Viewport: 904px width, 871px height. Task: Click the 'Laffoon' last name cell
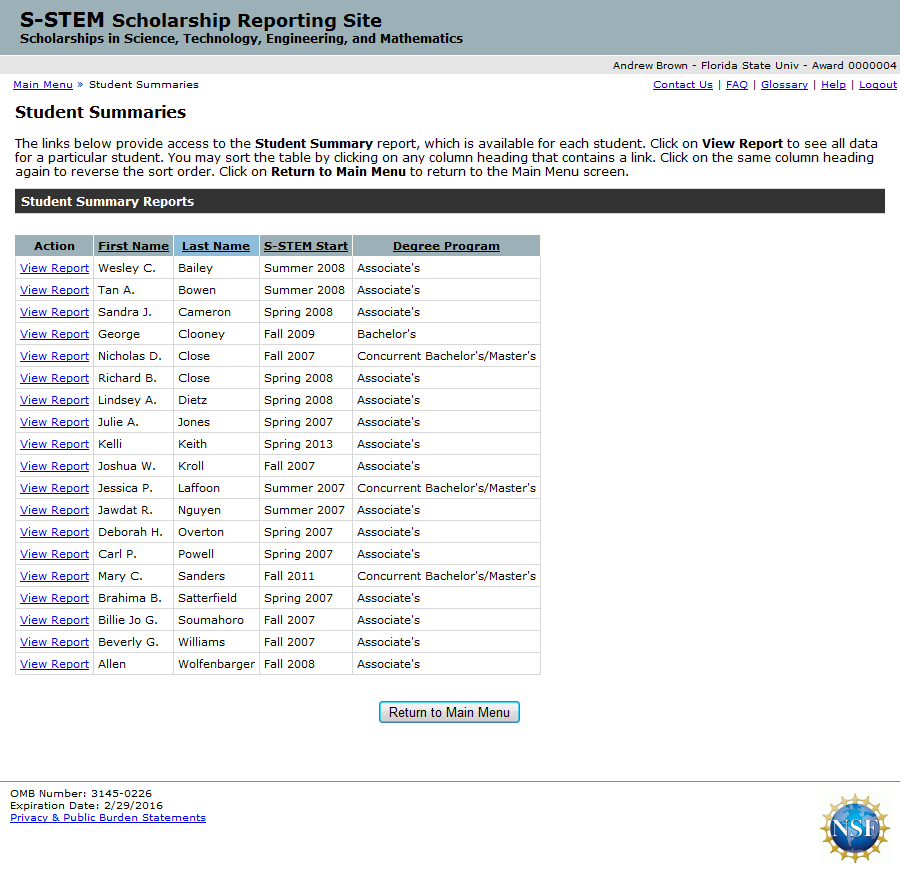pos(216,488)
